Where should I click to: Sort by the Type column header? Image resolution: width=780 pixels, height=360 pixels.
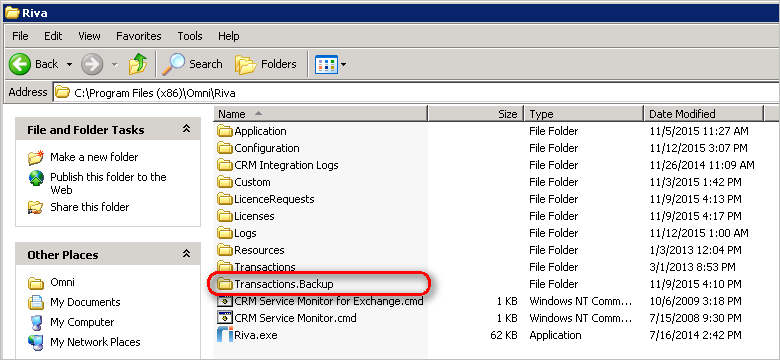click(x=584, y=114)
